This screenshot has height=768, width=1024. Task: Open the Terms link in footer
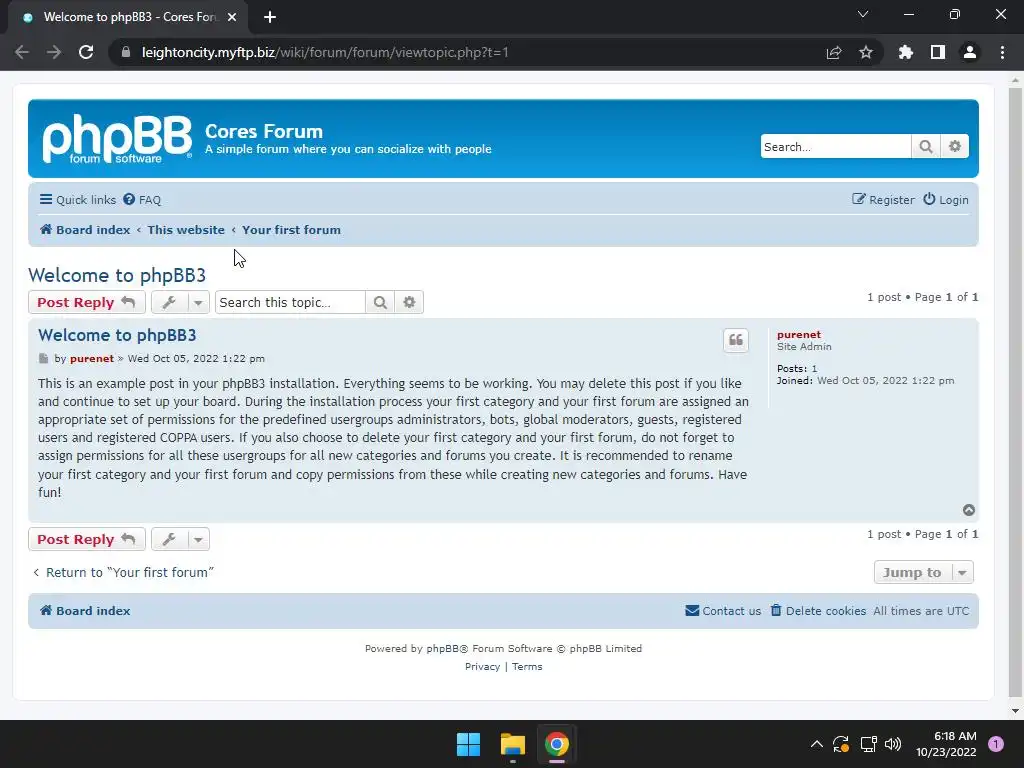point(527,667)
